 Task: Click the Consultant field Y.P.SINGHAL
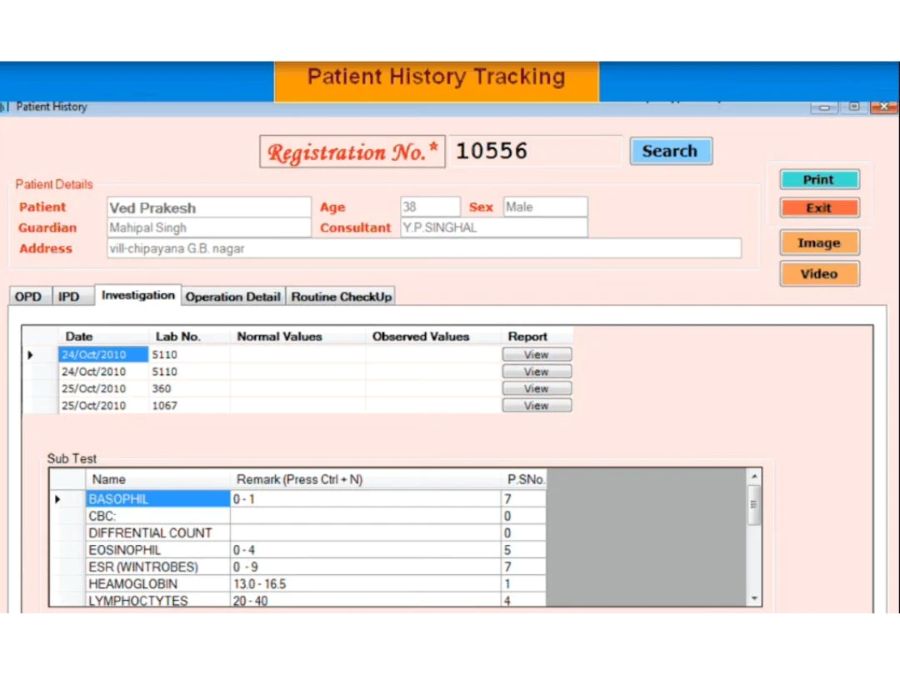tap(494, 228)
